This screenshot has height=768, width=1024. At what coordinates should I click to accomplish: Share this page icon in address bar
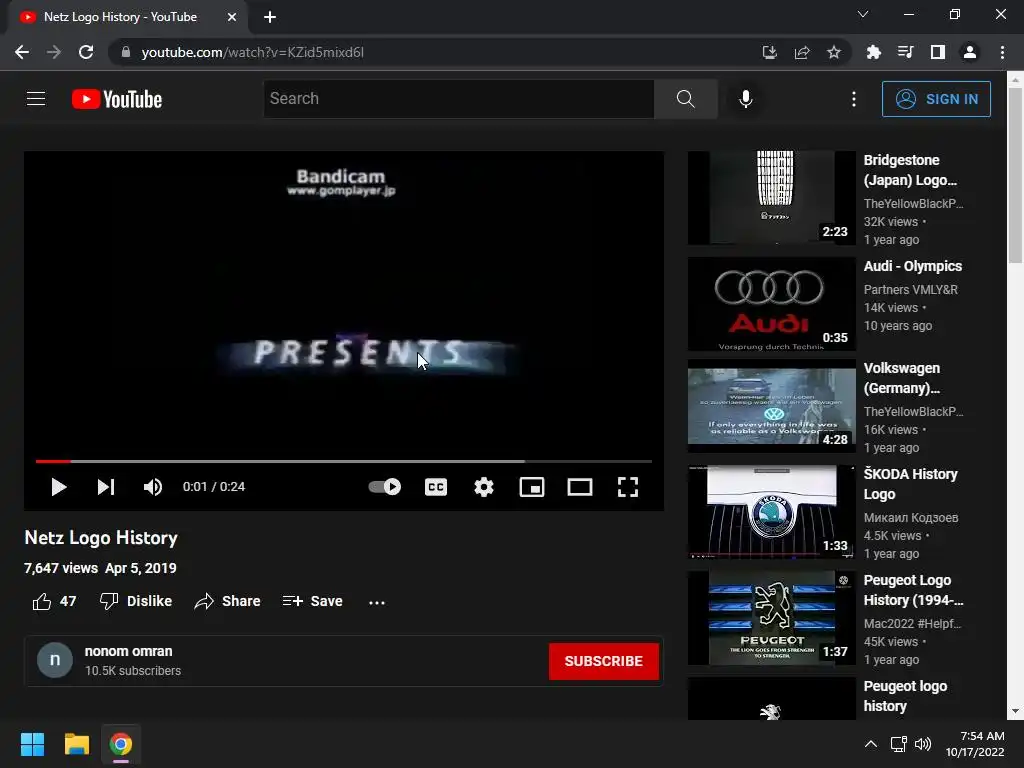click(802, 52)
